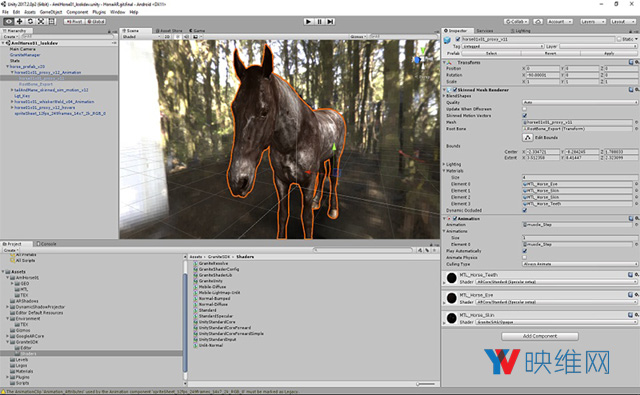
Task: Select the Move tool in toolbar
Action: [x=19, y=21]
